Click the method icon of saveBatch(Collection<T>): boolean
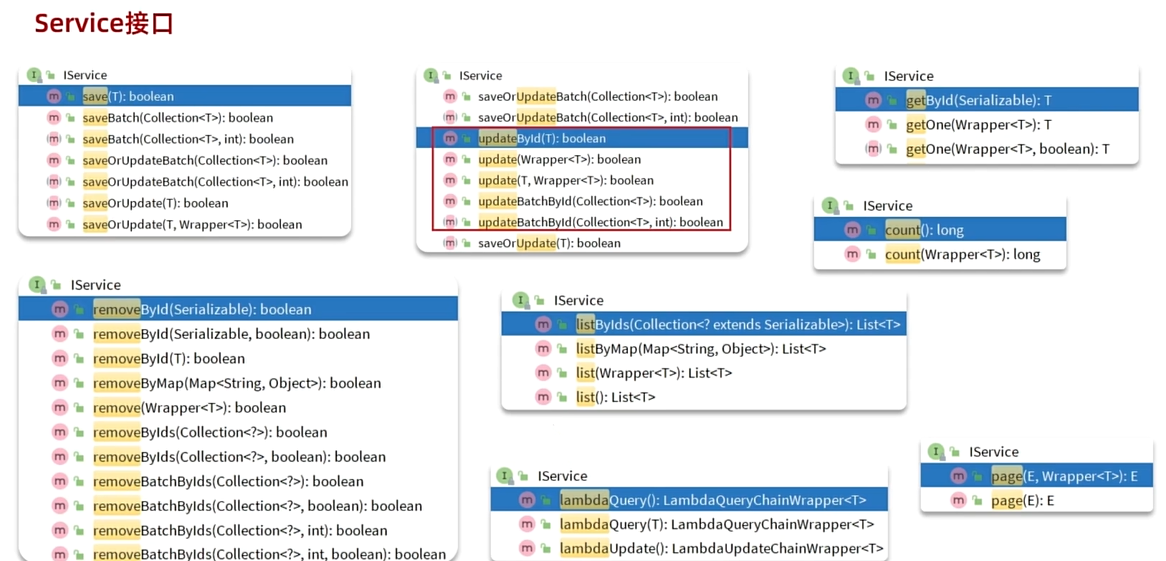Image resolution: width=1166 pixels, height=561 pixels. pyautogui.click(x=53, y=118)
